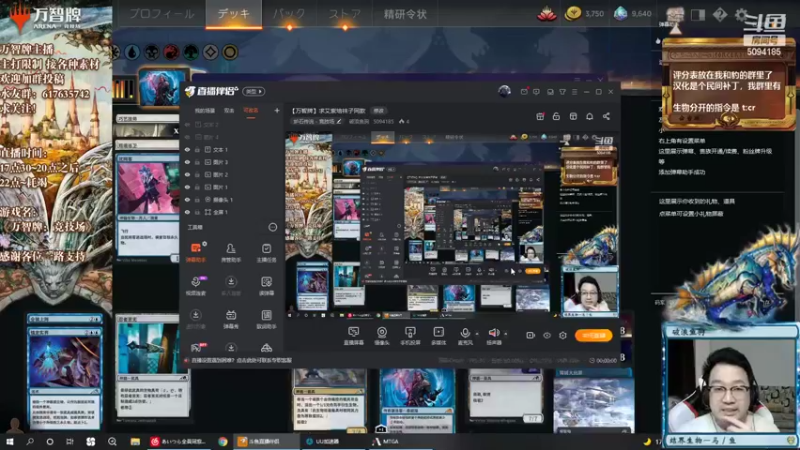Click the orange start live button
The height and width of the screenshot is (450, 800).
pyautogui.click(x=593, y=335)
